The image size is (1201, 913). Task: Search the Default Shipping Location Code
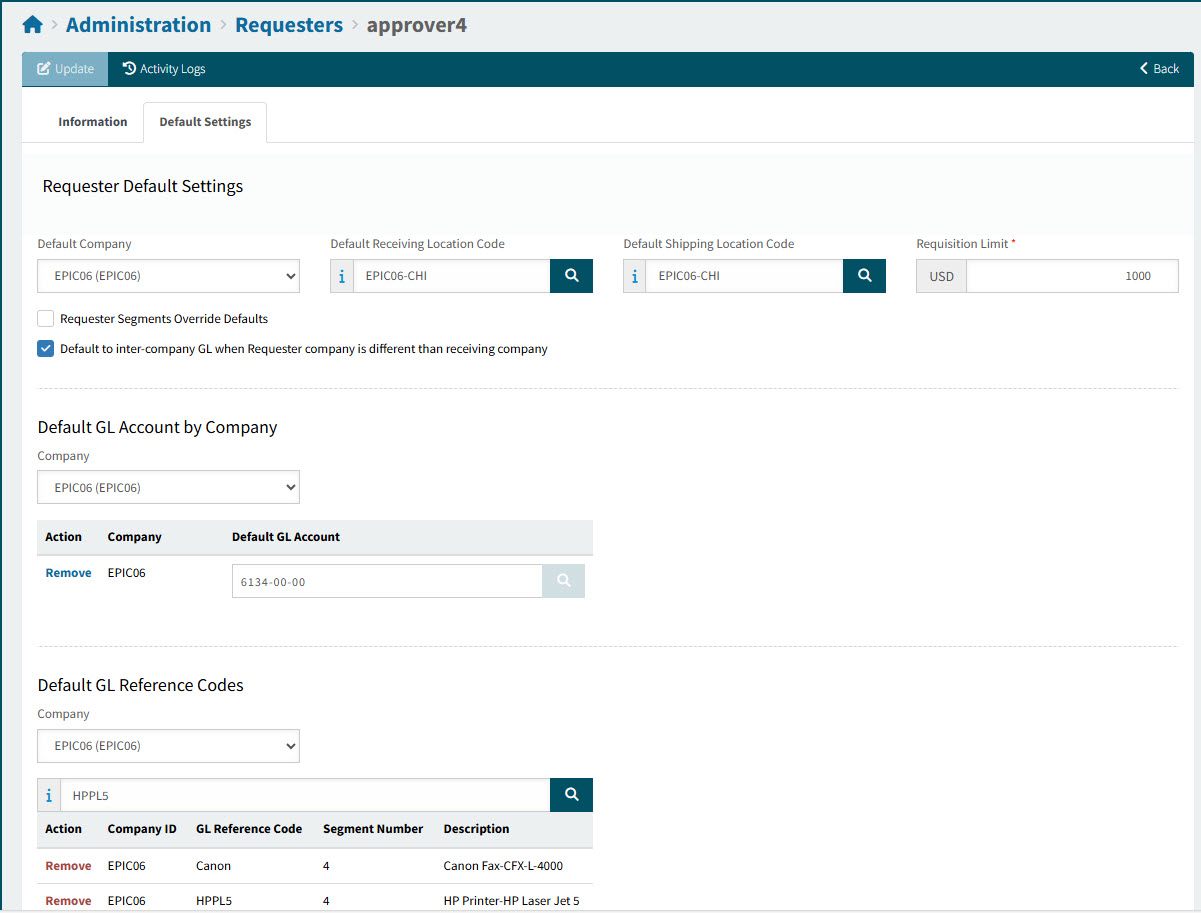pyautogui.click(x=864, y=276)
